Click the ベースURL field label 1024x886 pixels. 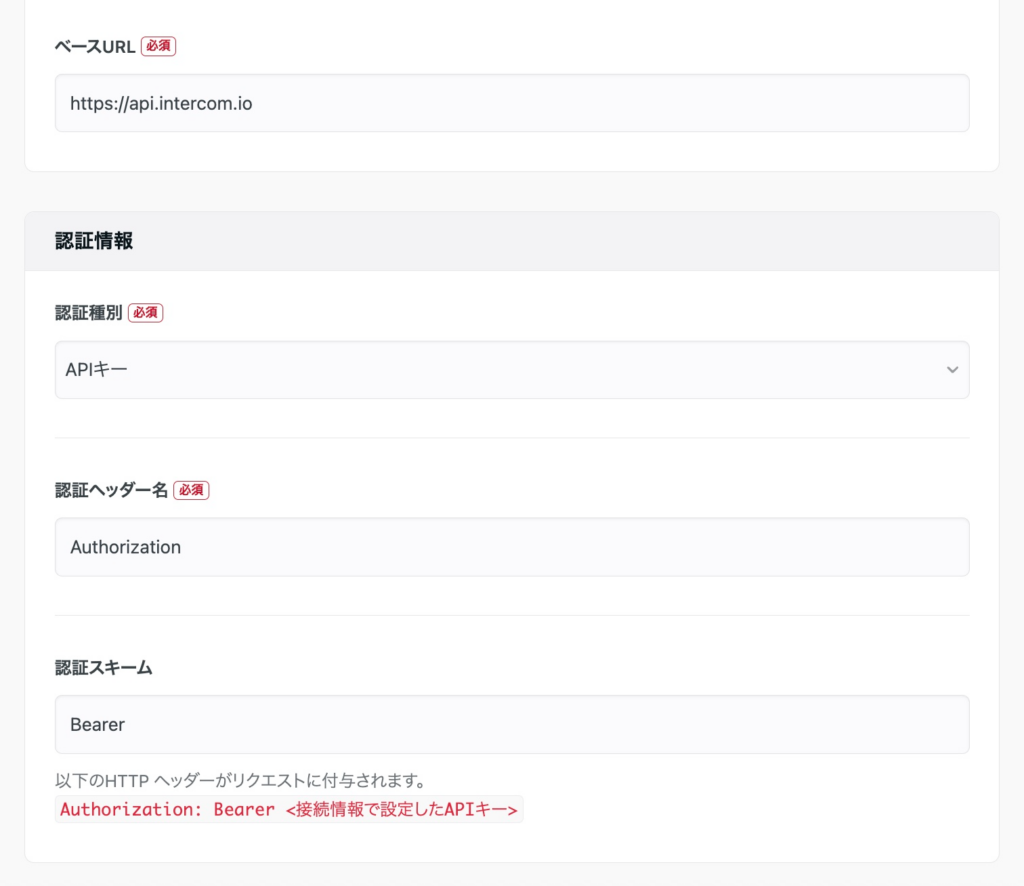(x=95, y=46)
